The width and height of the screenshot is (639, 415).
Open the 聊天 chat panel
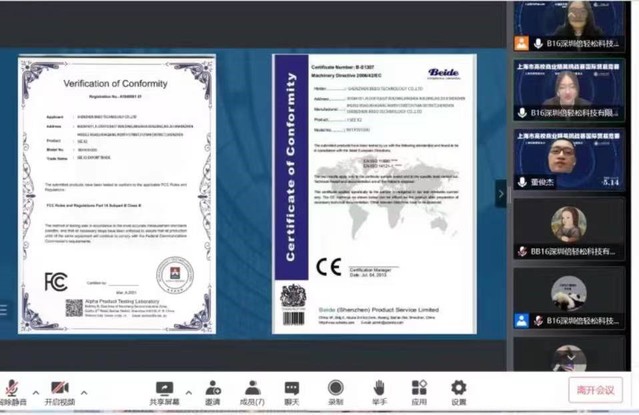click(x=292, y=391)
